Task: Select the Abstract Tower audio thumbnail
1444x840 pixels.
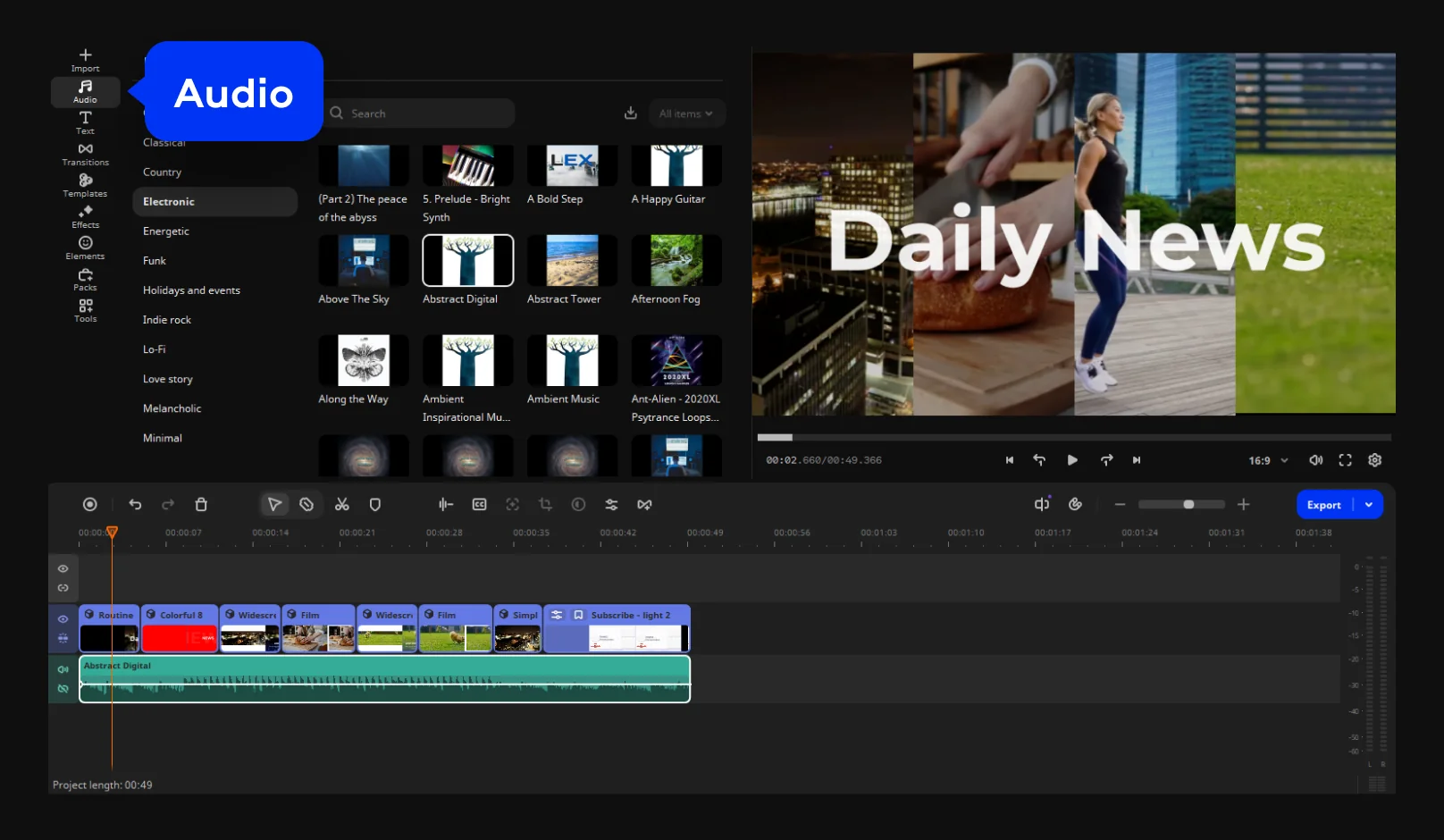Action: 572,260
